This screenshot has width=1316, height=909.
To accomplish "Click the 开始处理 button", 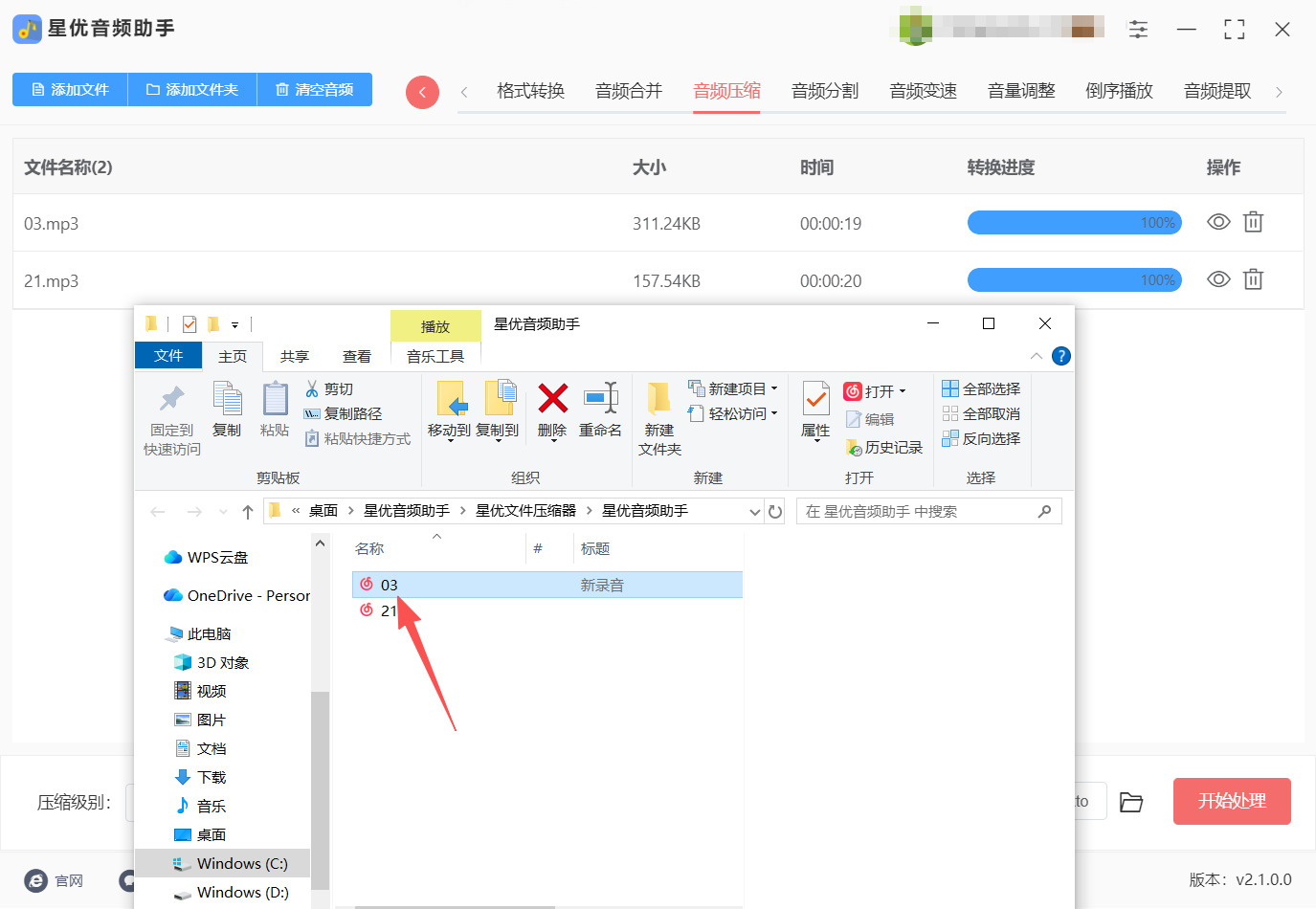I will (x=1232, y=802).
